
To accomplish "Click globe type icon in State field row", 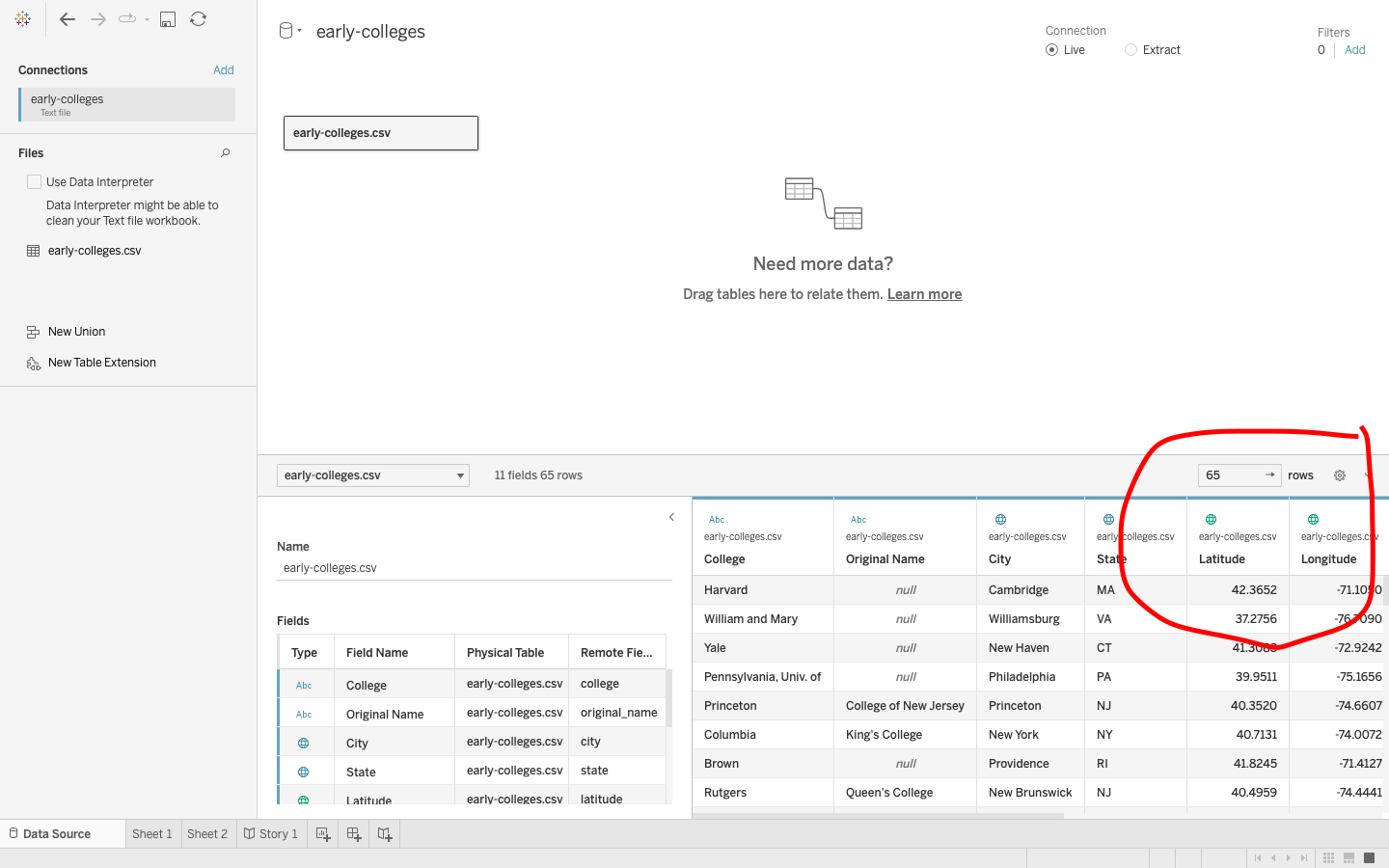I will click(303, 773).
